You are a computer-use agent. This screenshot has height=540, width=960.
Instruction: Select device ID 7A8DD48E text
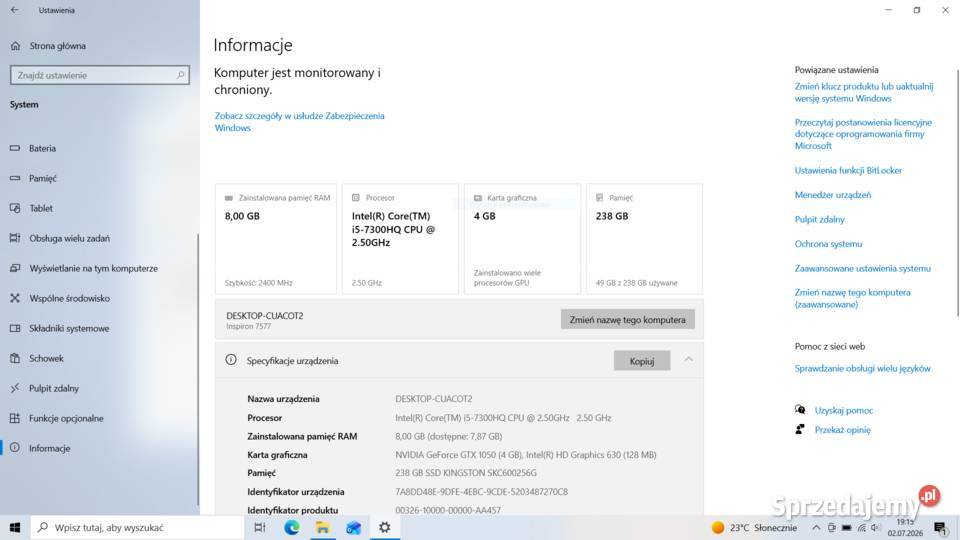(481, 492)
